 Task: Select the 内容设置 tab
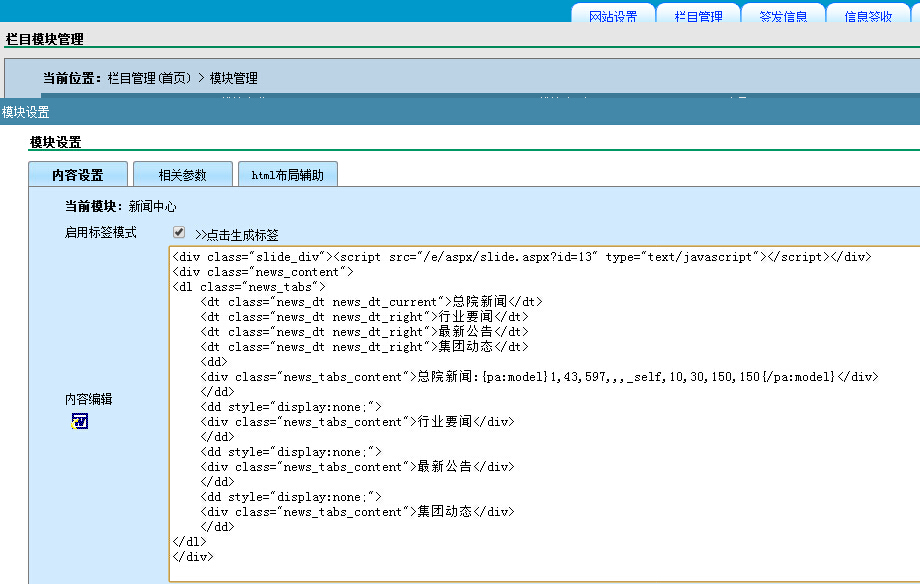click(78, 175)
